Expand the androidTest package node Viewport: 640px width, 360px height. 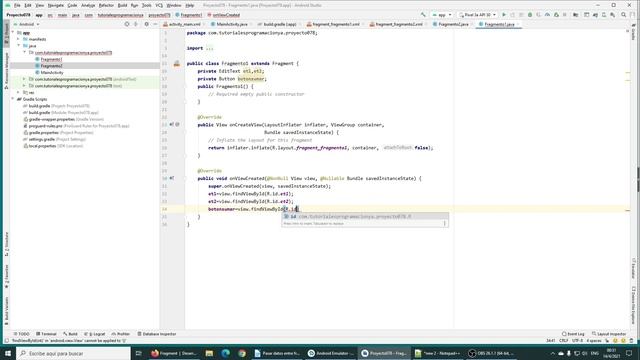coord(24,79)
